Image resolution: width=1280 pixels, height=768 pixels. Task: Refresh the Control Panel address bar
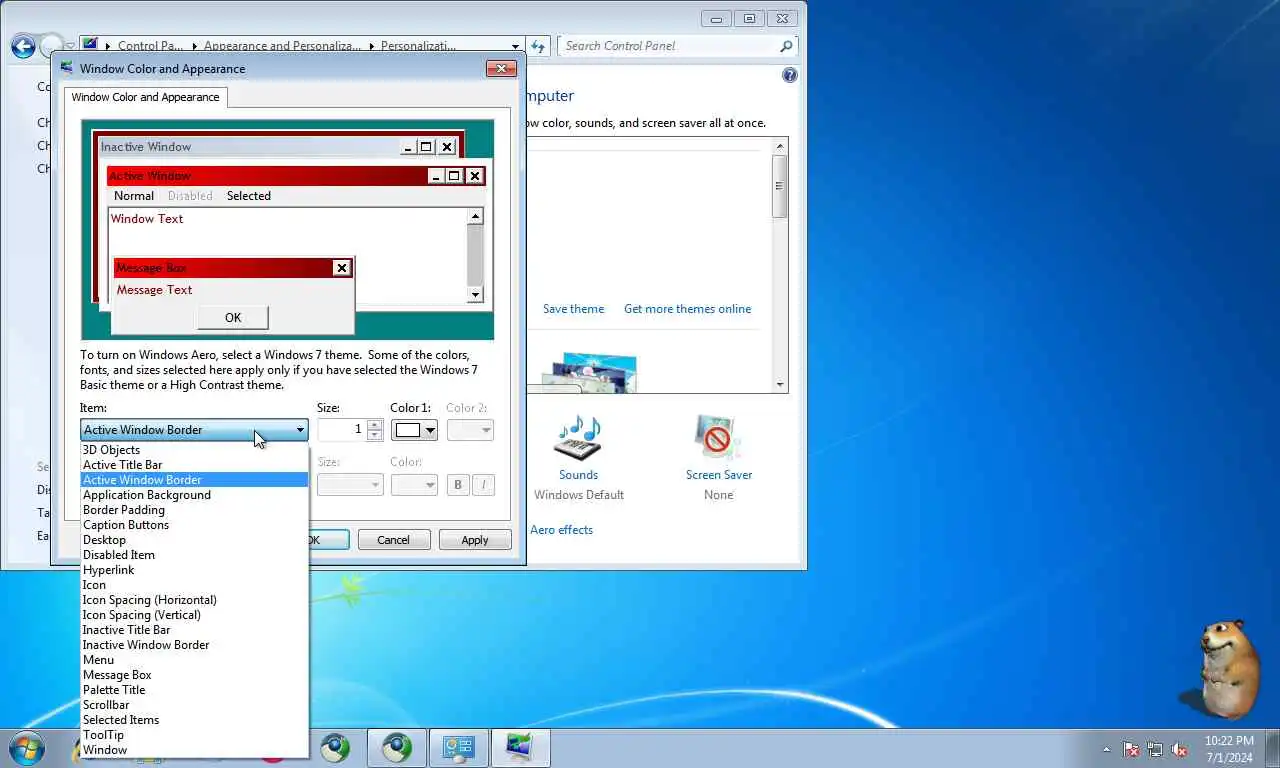(x=538, y=46)
